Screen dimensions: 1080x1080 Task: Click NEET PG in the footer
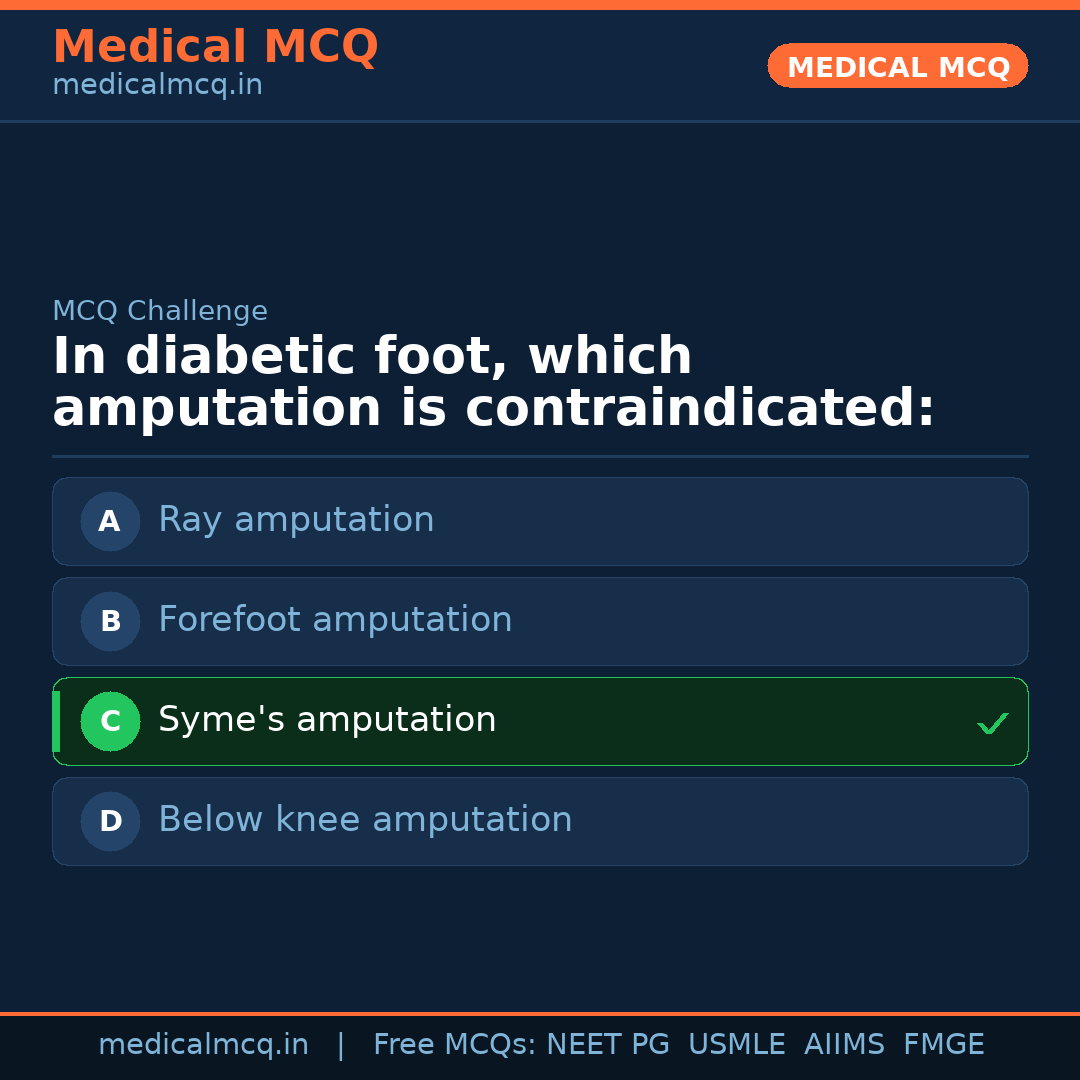click(608, 1045)
